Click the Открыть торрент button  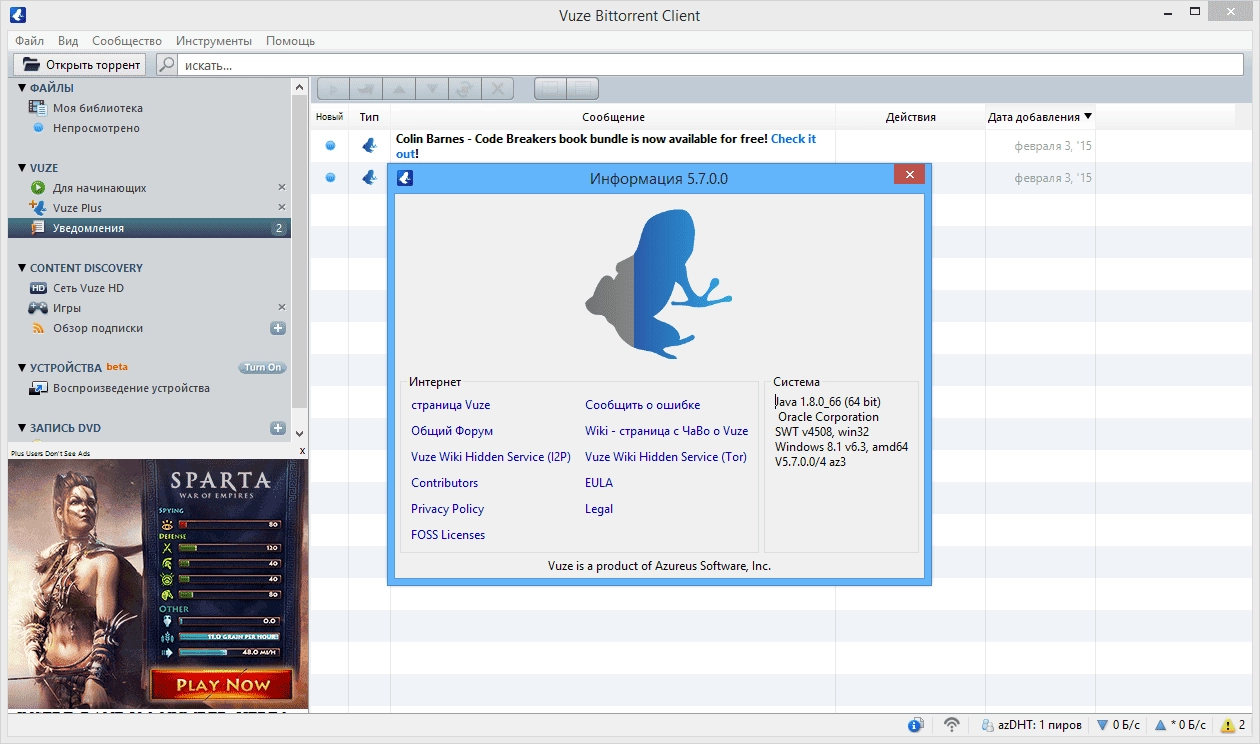(x=80, y=65)
